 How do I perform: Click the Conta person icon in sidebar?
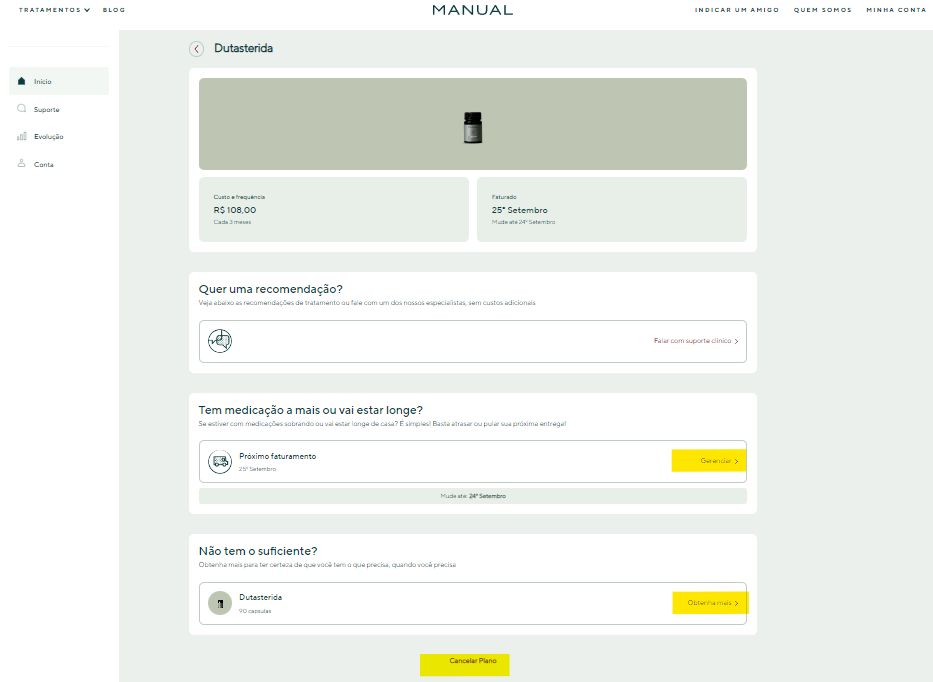point(22,164)
